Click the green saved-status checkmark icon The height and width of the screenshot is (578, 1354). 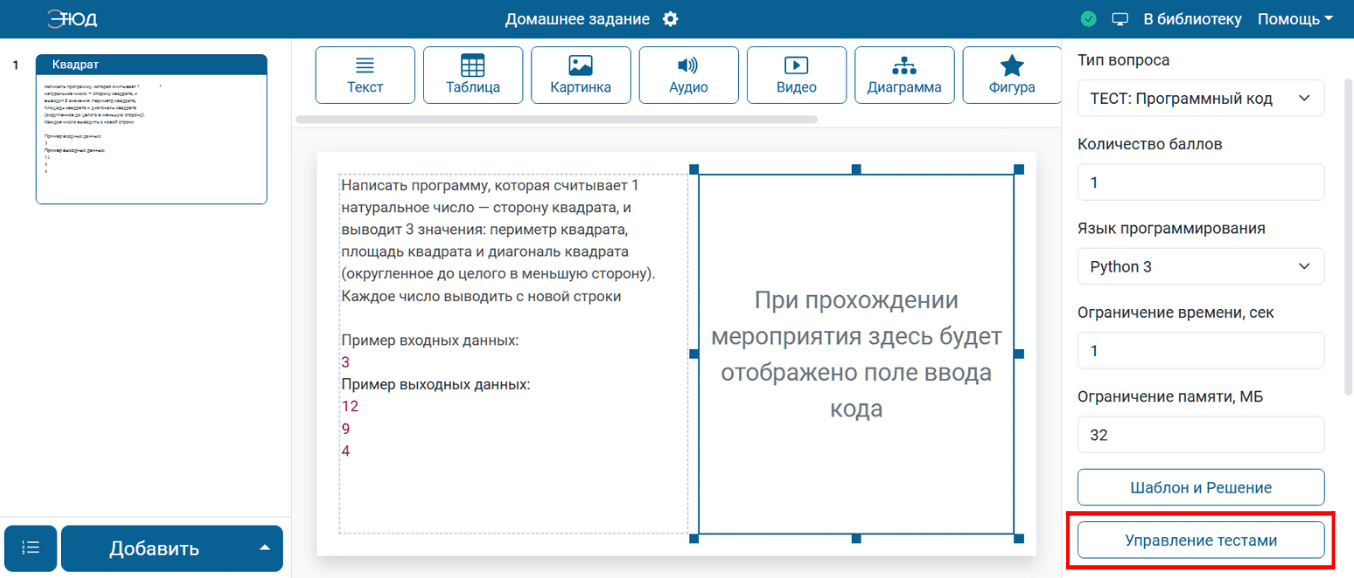1089,19
